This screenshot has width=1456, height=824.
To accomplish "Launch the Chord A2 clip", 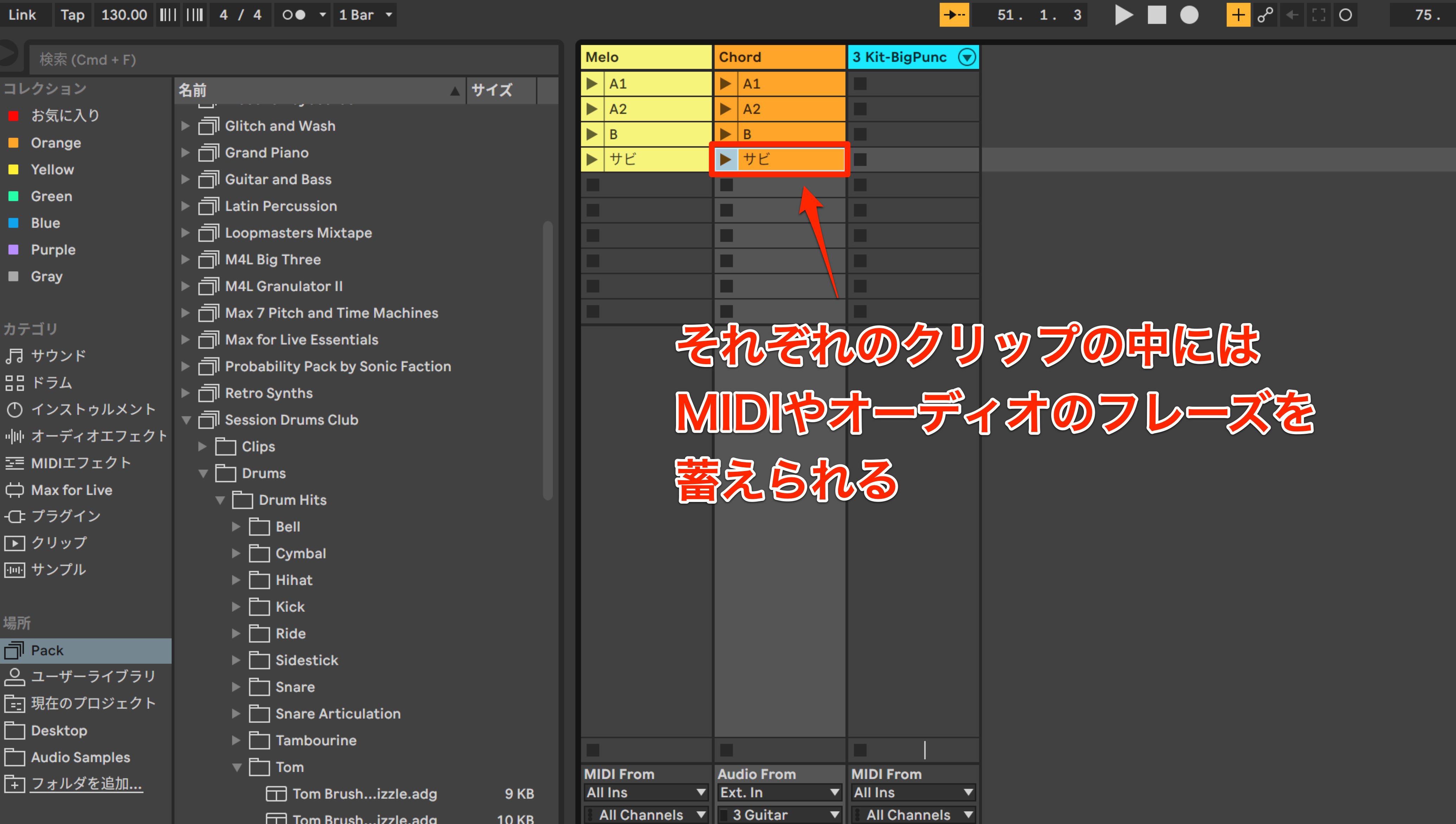I will (726, 109).
